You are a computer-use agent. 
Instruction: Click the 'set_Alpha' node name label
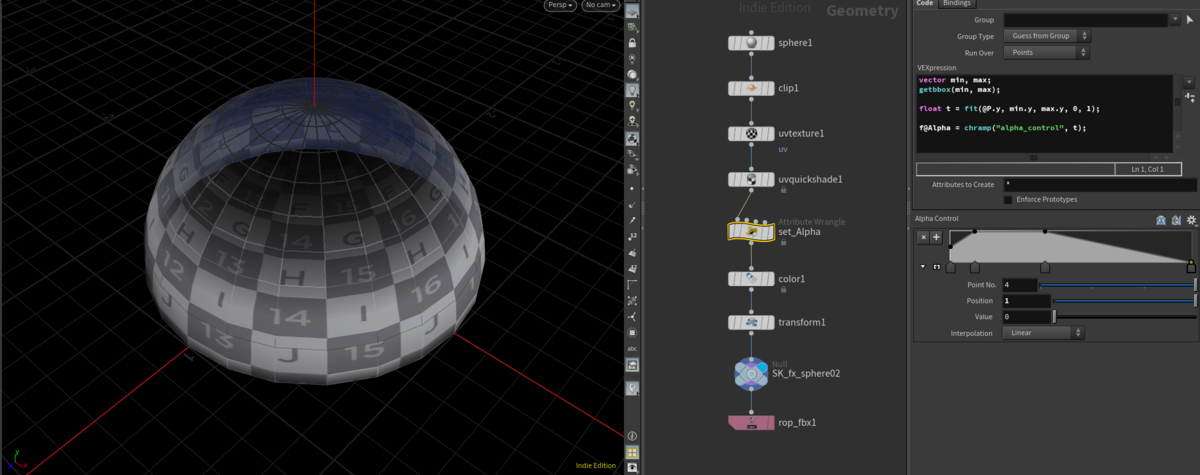(x=799, y=231)
